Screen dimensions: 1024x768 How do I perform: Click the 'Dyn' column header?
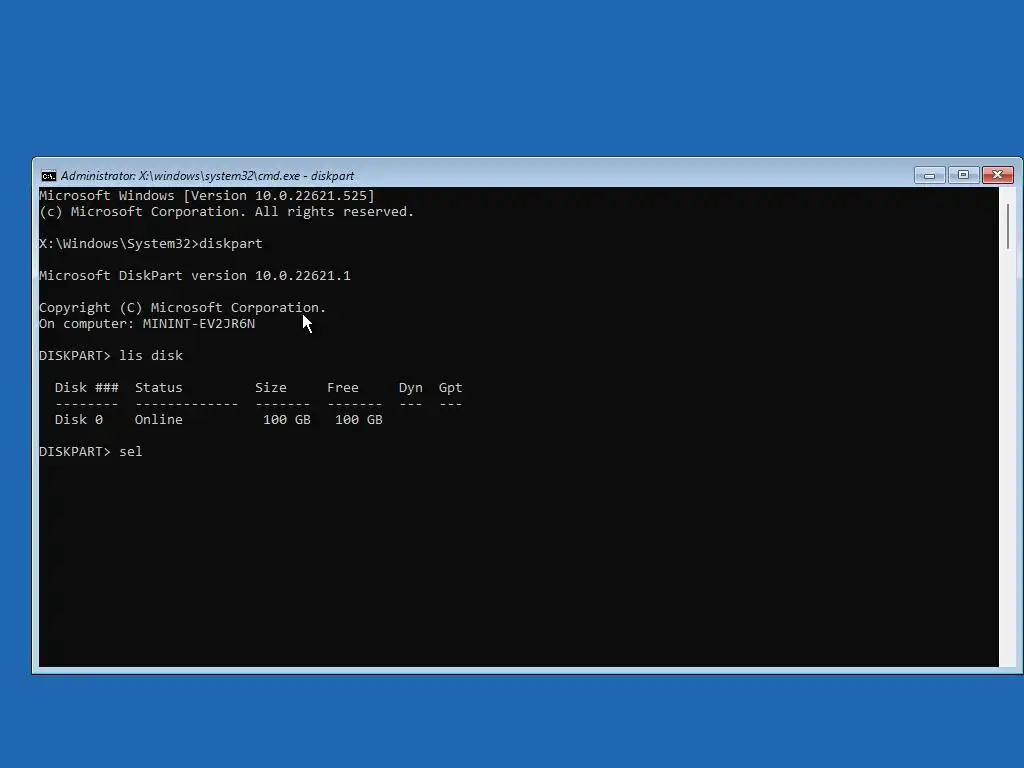[x=411, y=388]
